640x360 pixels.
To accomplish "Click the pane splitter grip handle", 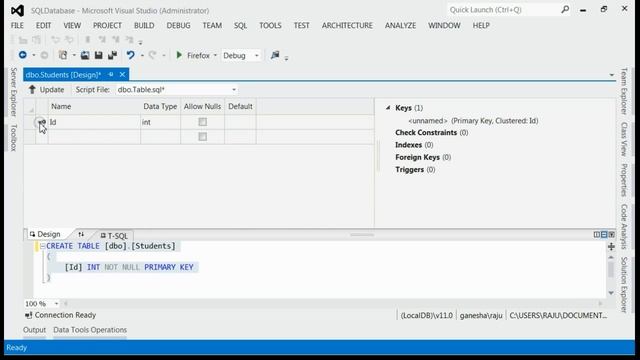I will (x=362, y=235).
